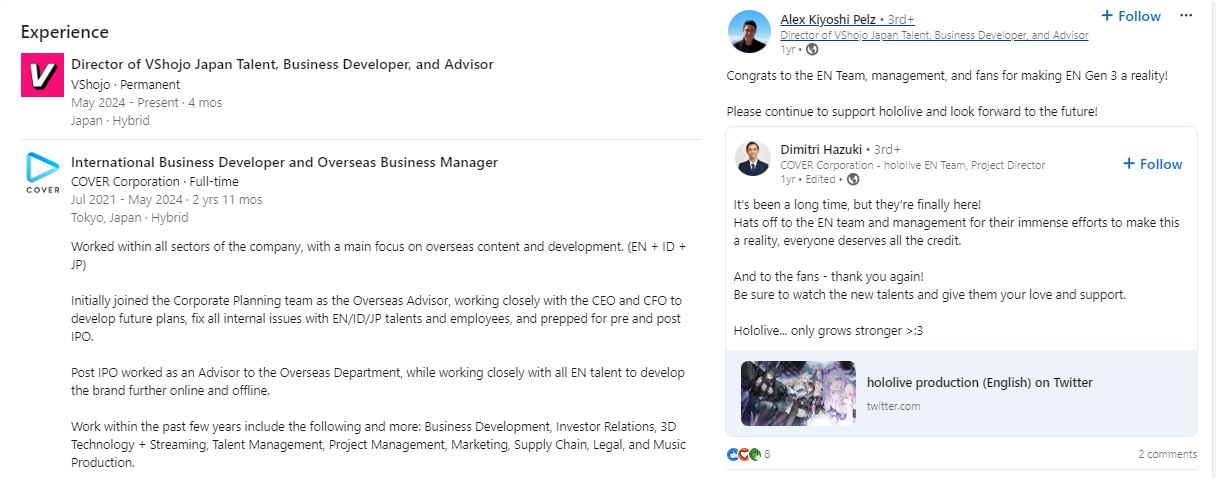Open the hololive Twitter preview thumbnail
The width and height of the screenshot is (1216, 480).
pyautogui.click(x=798, y=393)
